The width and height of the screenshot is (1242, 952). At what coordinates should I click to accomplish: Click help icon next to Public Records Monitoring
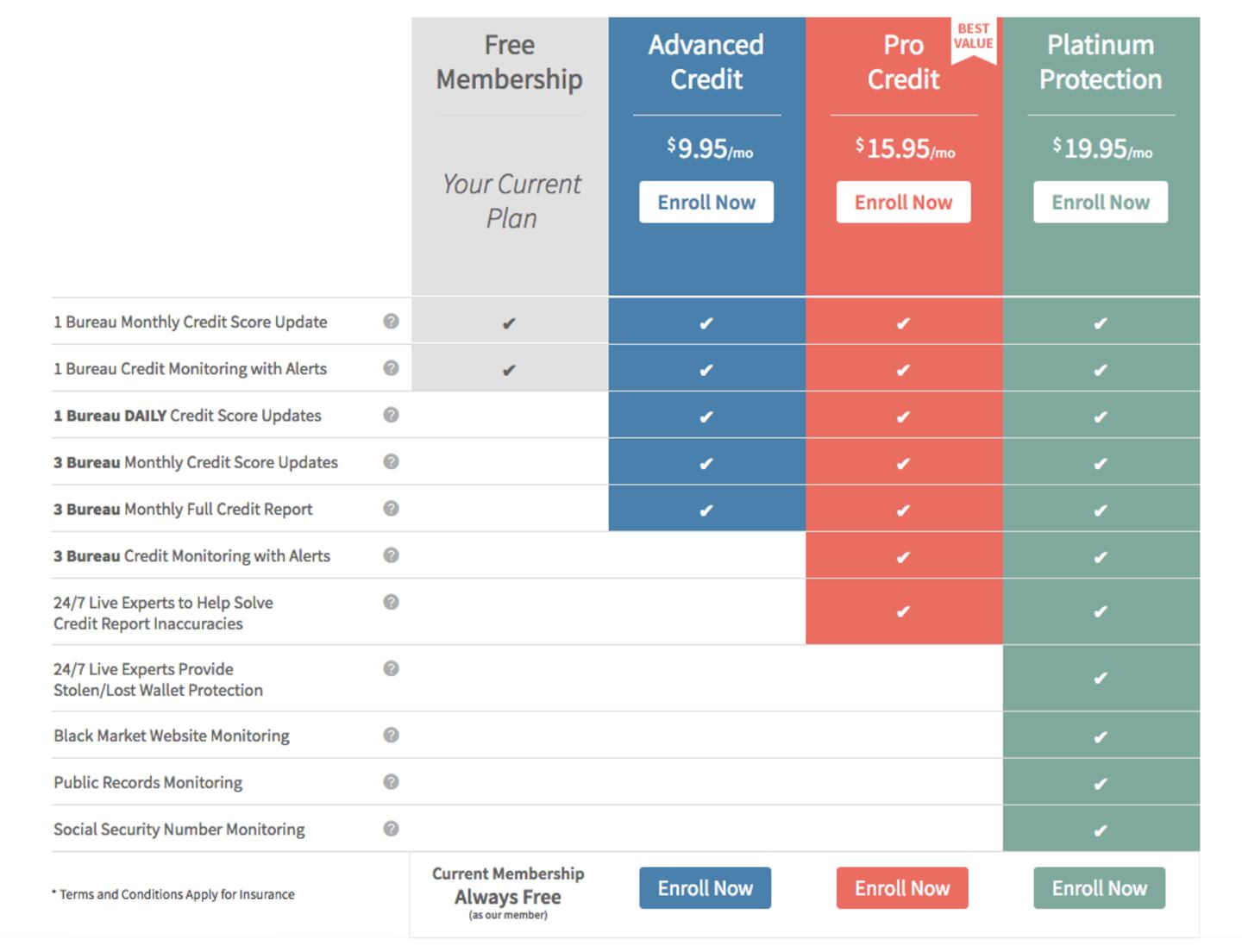coord(391,781)
